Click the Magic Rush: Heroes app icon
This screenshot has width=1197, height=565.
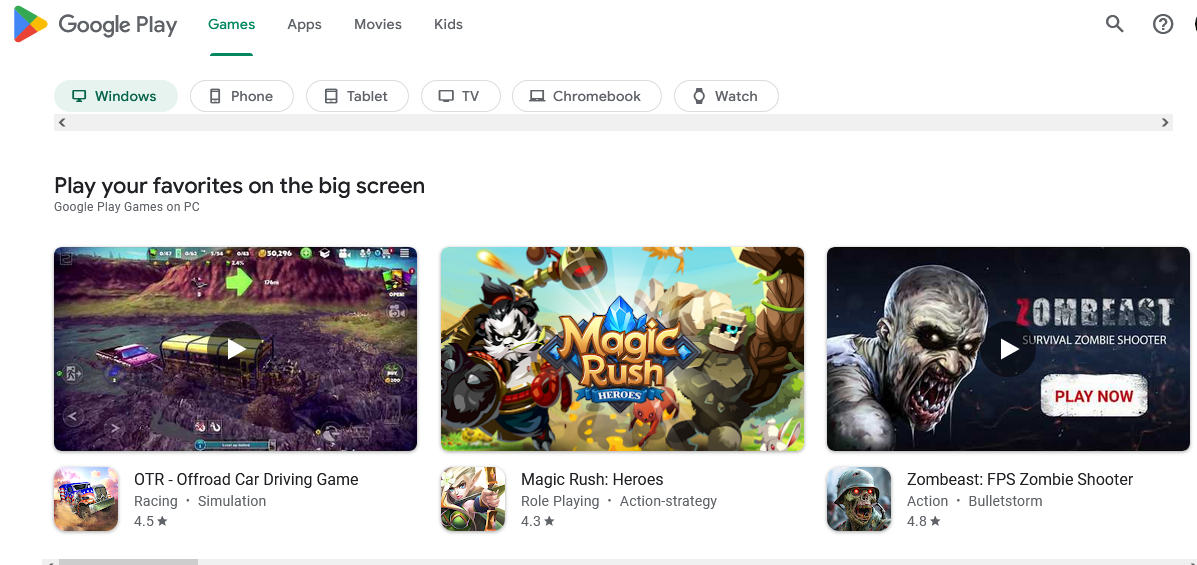[473, 499]
